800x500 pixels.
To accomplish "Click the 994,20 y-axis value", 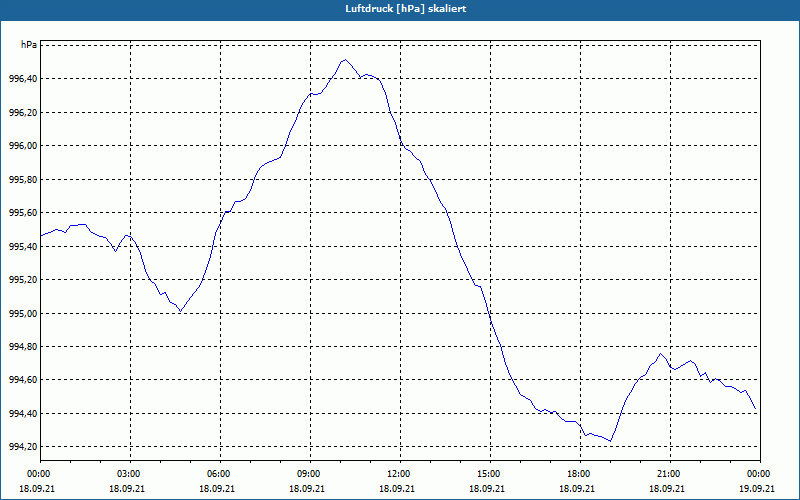I will click(23, 447).
